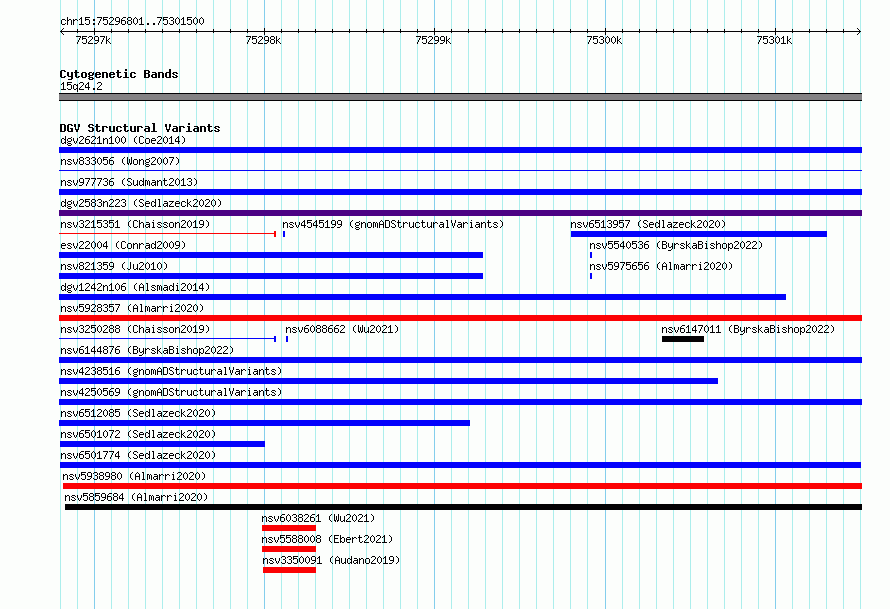
Task: Select the esv22004 (Conrad2009) label
Action: point(123,245)
